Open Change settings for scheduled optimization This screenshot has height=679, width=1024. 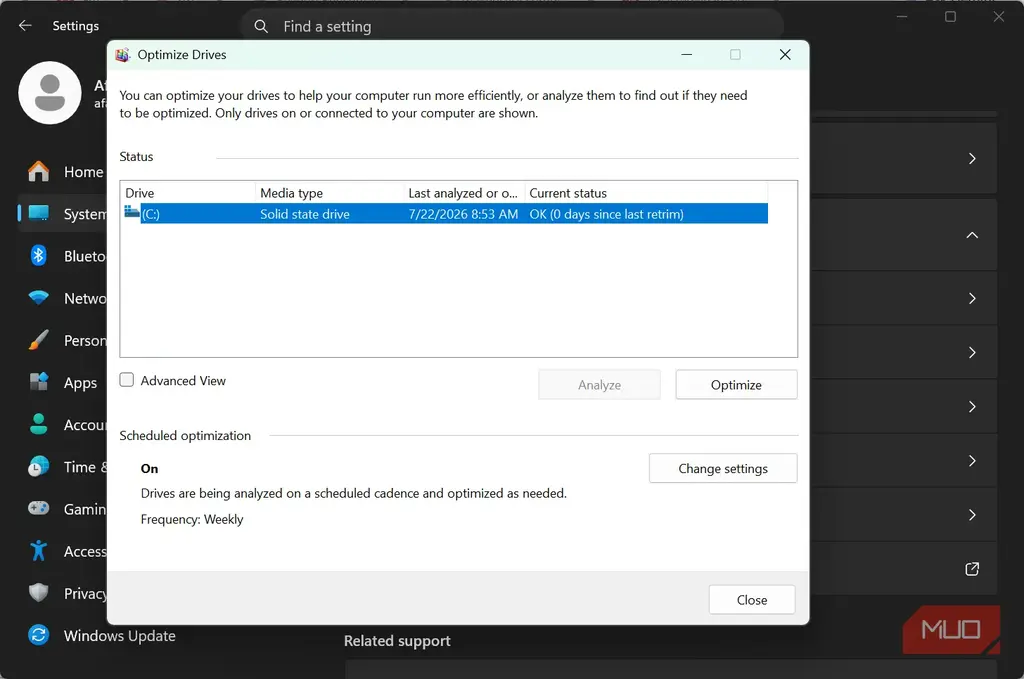pyautogui.click(x=723, y=468)
